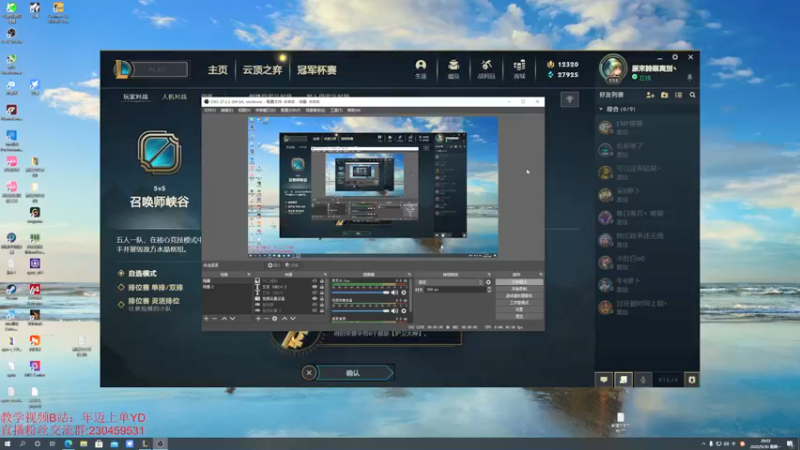Click the minus icon under OBS scenes list
800x450 pixels.
tap(214, 318)
